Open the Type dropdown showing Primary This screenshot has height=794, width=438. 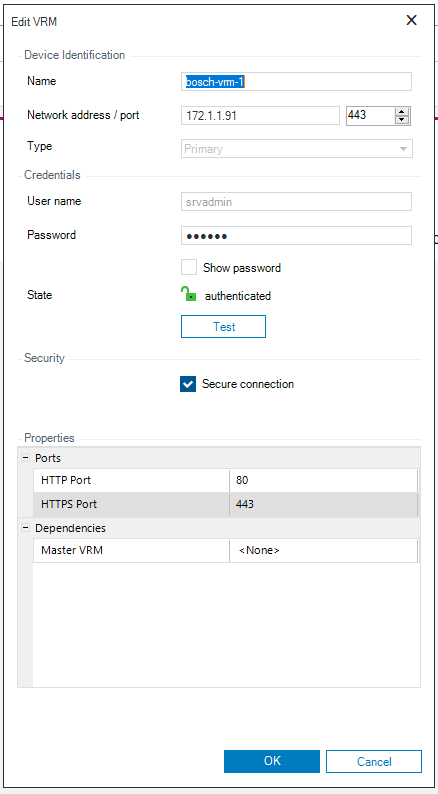(297, 149)
